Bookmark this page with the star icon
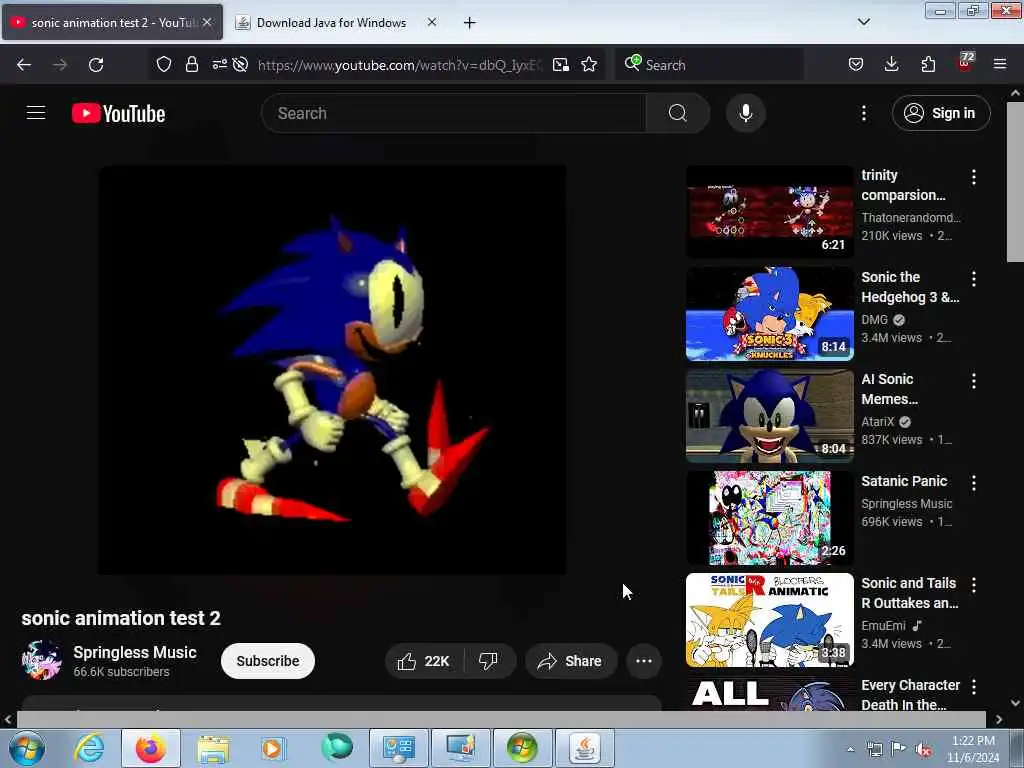Image resolution: width=1024 pixels, height=768 pixels. pyautogui.click(x=589, y=65)
